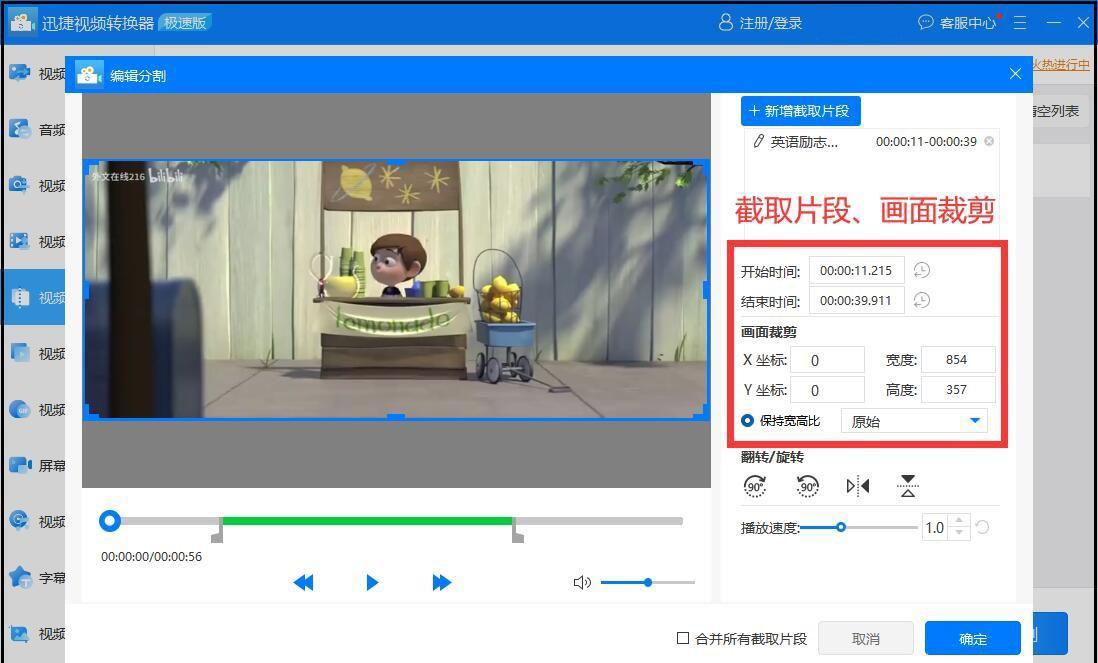Image resolution: width=1098 pixels, height=663 pixels.
Task: Click the crop handle on the preview's bottom edge
Action: pos(396,417)
